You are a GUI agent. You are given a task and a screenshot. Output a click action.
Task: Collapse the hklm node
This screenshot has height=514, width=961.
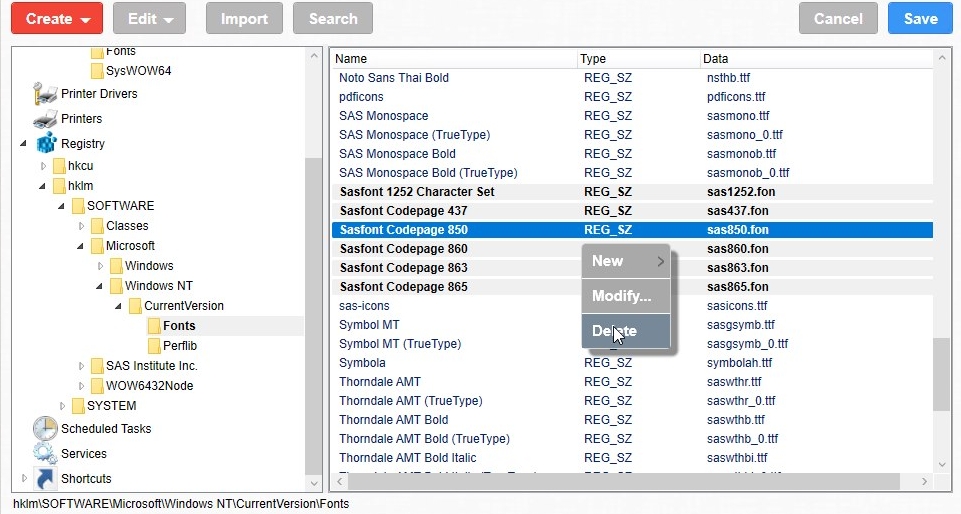42,186
